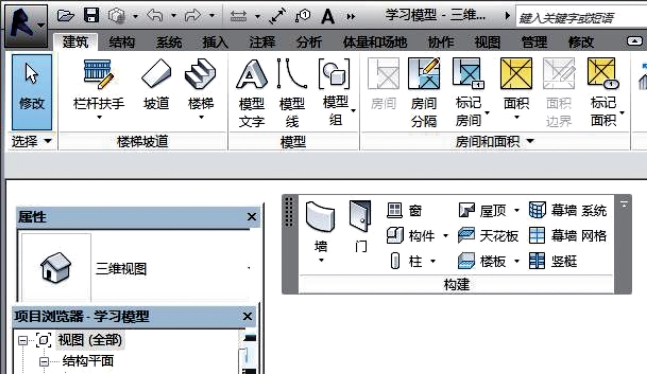Viewport: 647px width, 374px height.
Task: Open the 管理 tab
Action: pyautogui.click(x=534, y=42)
